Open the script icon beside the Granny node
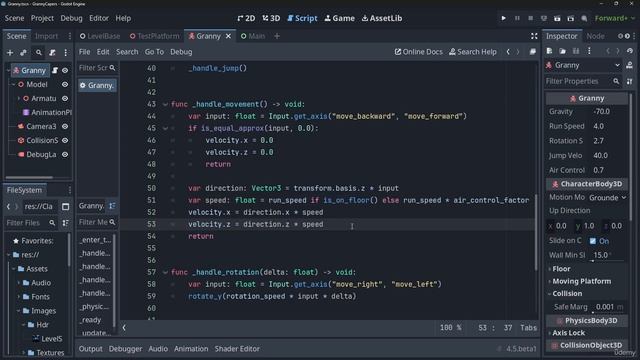 tap(55, 70)
